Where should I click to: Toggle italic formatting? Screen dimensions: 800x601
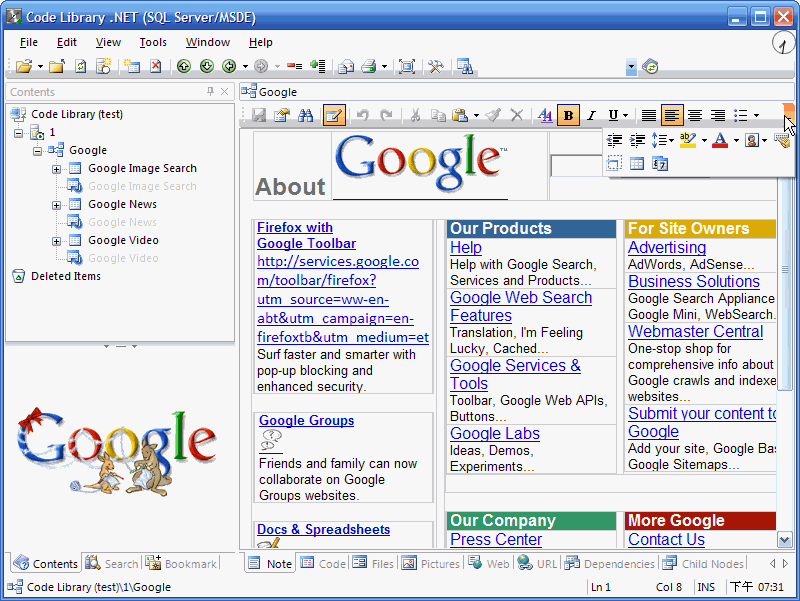(x=591, y=115)
